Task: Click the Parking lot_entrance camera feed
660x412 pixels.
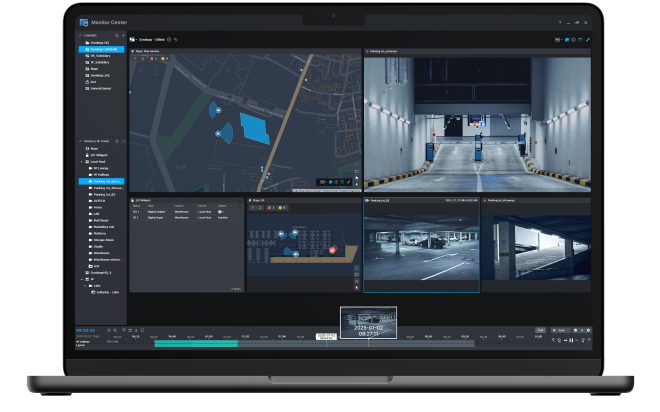Action: coord(477,125)
